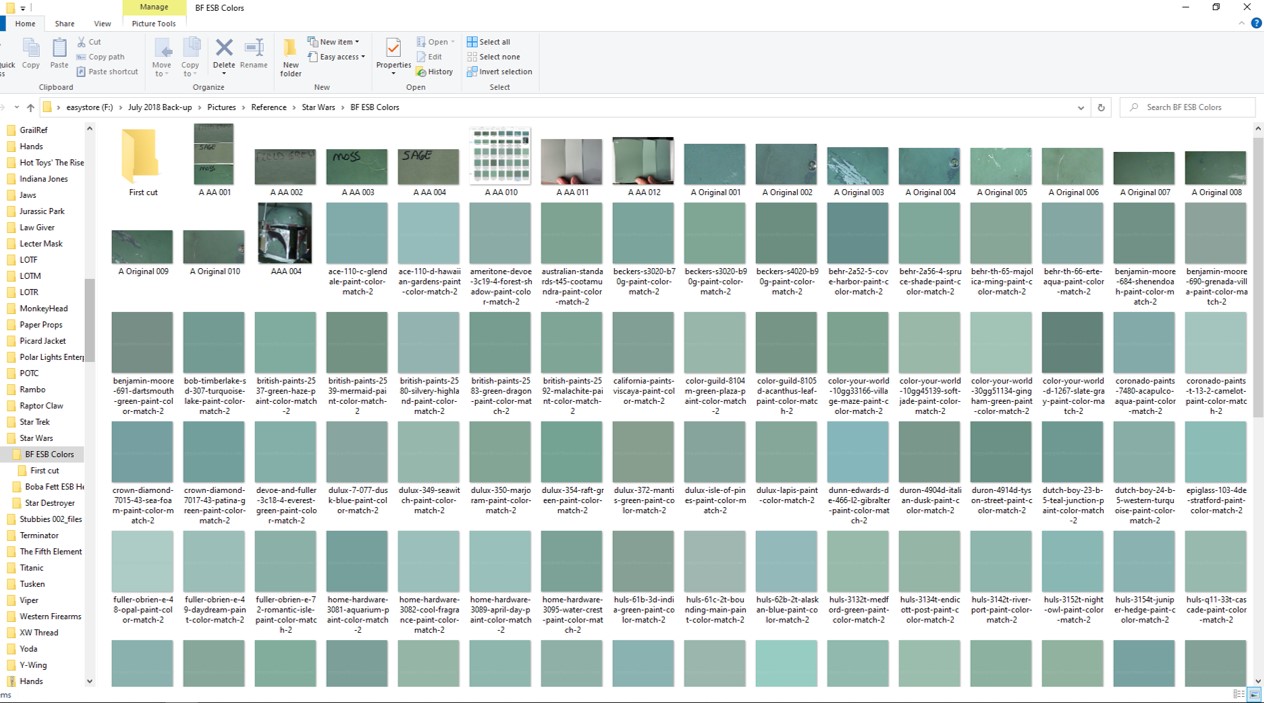Open the recent locations dropdown beside up arrow
This screenshot has width=1264, height=703.
tap(15, 107)
